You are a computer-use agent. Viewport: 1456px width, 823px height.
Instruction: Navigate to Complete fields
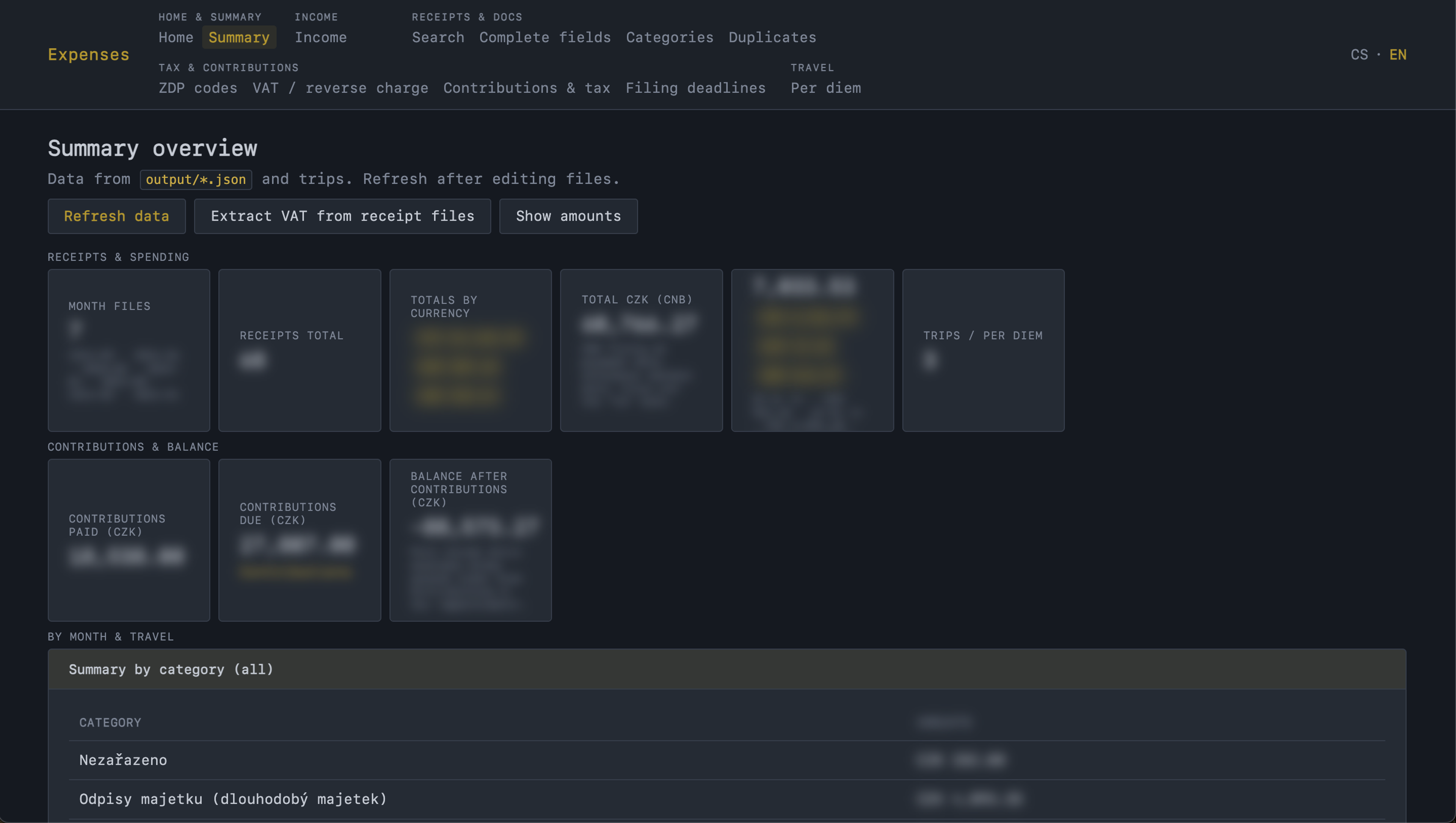coord(545,37)
